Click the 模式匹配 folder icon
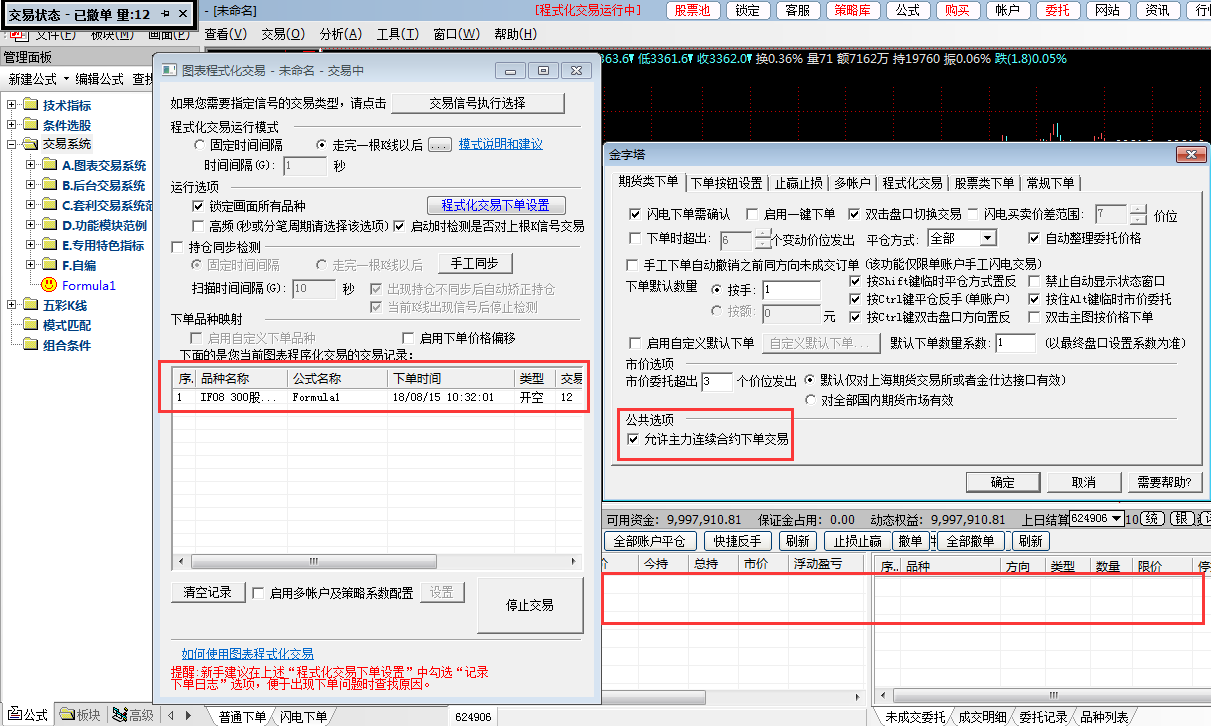 (31, 325)
